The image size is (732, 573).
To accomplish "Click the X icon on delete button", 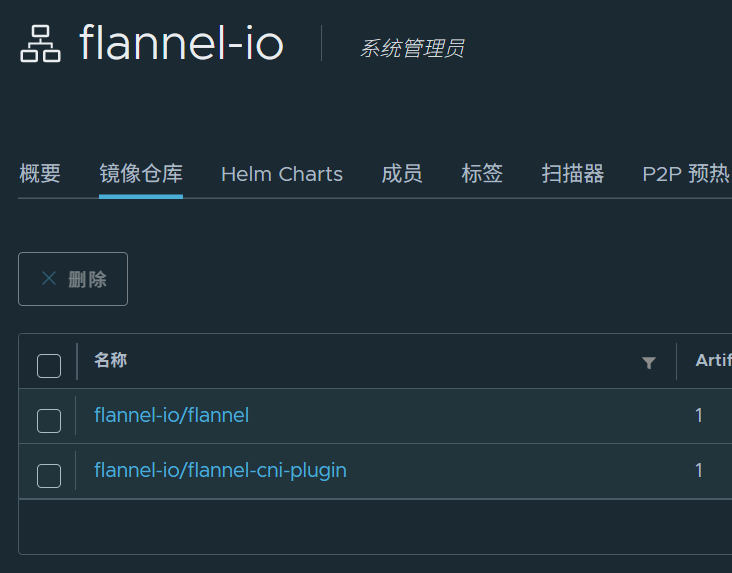I will [x=49, y=278].
